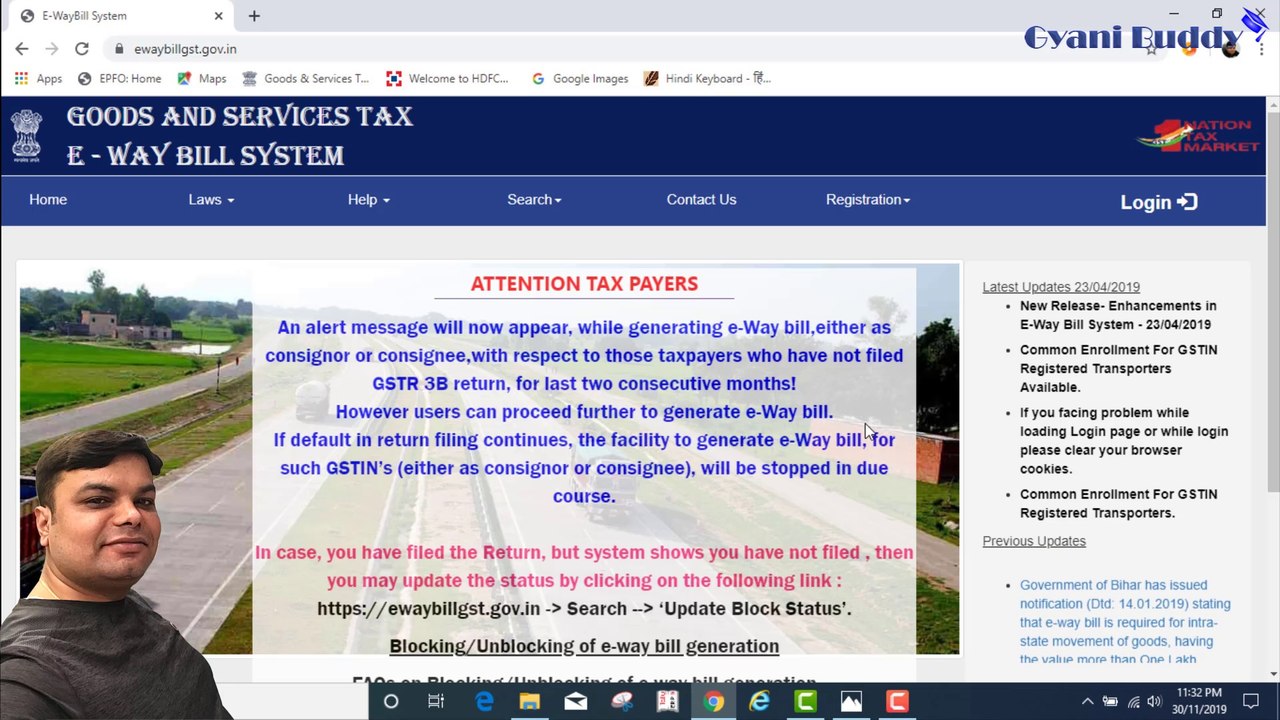This screenshot has height=720, width=1280.
Task: Open the Mail app from the taskbar
Action: click(576, 702)
